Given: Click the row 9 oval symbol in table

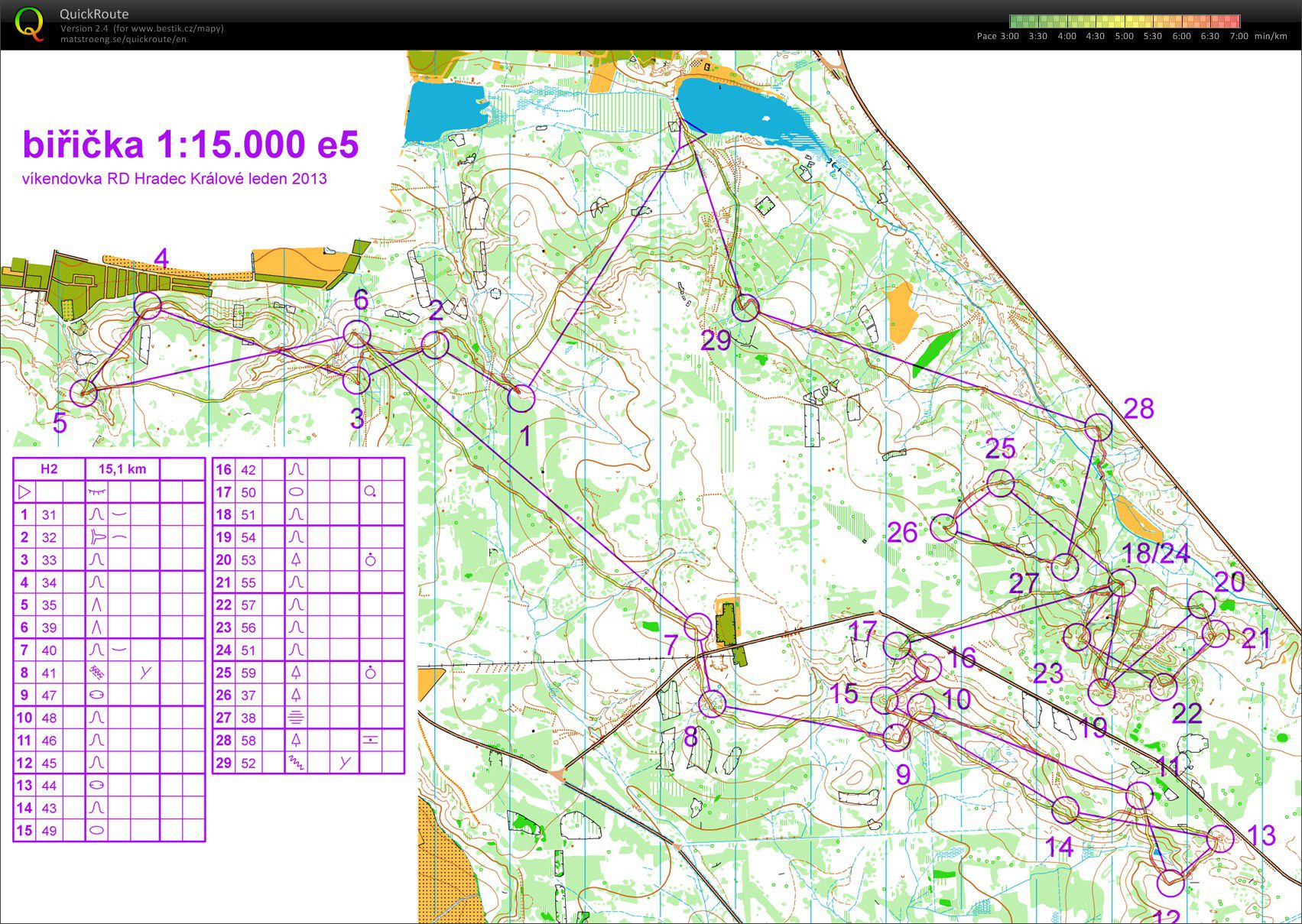Looking at the screenshot, I should (x=96, y=695).
